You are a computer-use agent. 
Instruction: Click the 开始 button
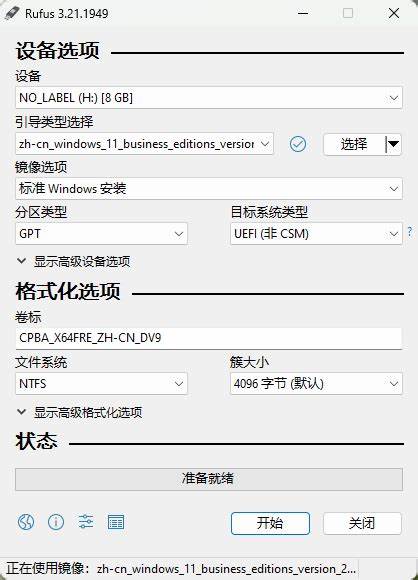(x=270, y=523)
